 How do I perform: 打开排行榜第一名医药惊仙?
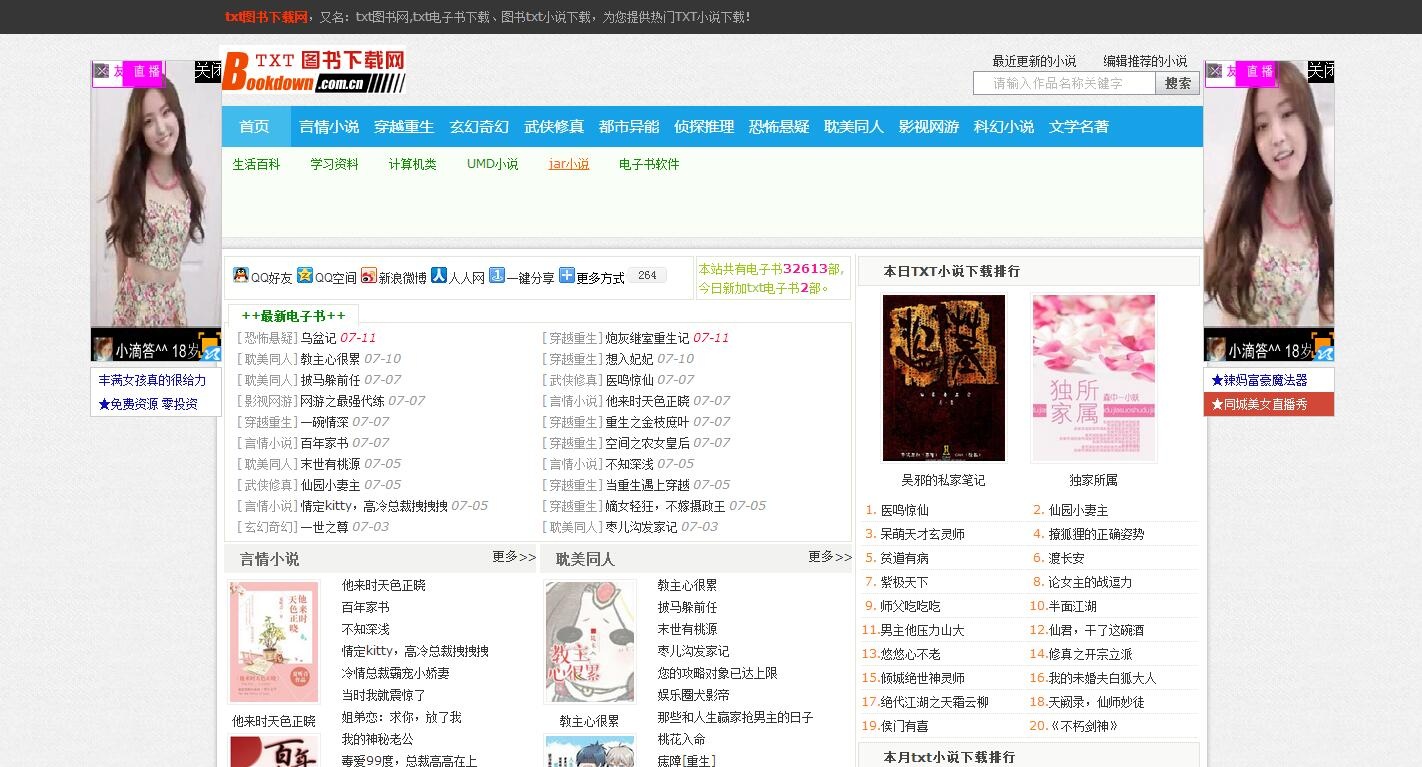tap(906, 509)
